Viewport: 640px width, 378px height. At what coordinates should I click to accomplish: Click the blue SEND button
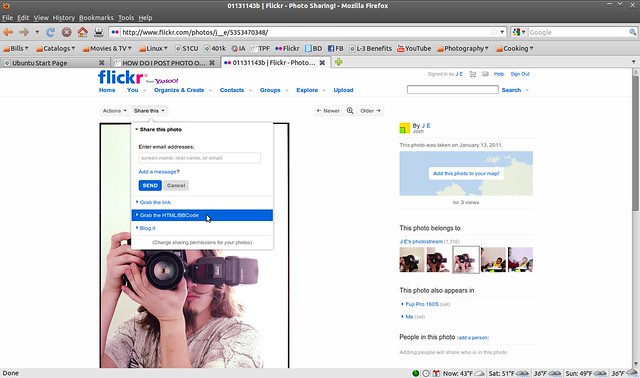point(150,185)
